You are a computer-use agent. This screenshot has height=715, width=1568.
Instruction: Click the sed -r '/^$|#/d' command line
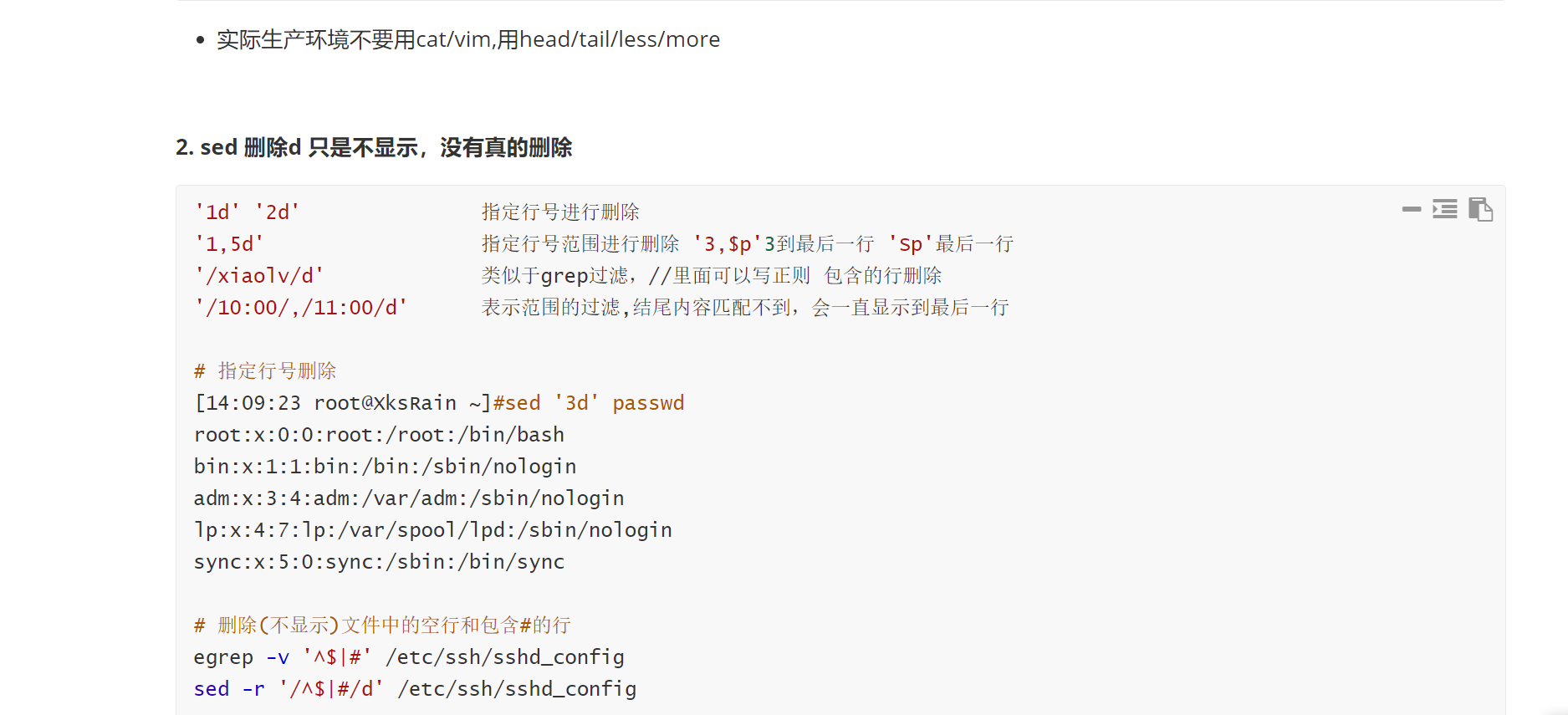click(x=415, y=689)
